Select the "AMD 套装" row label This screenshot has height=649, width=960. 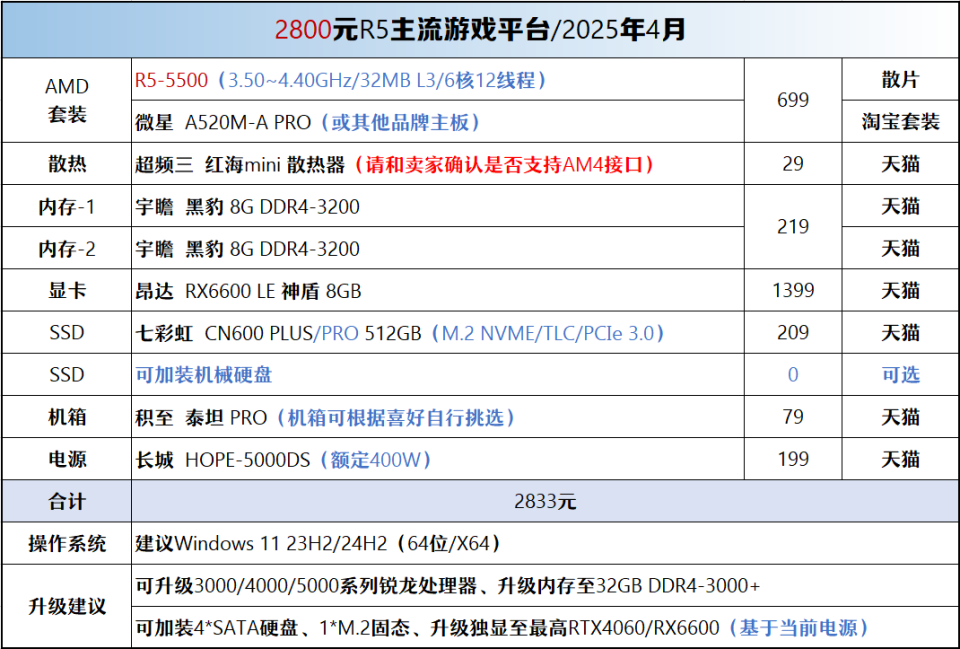coord(67,100)
